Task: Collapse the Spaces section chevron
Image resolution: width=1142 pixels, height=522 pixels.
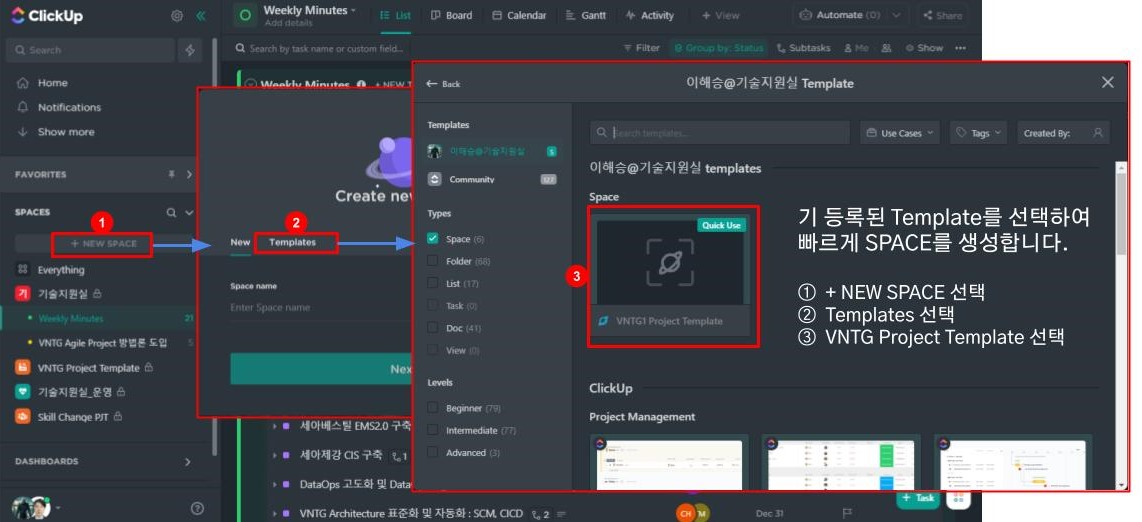Action: click(189, 213)
